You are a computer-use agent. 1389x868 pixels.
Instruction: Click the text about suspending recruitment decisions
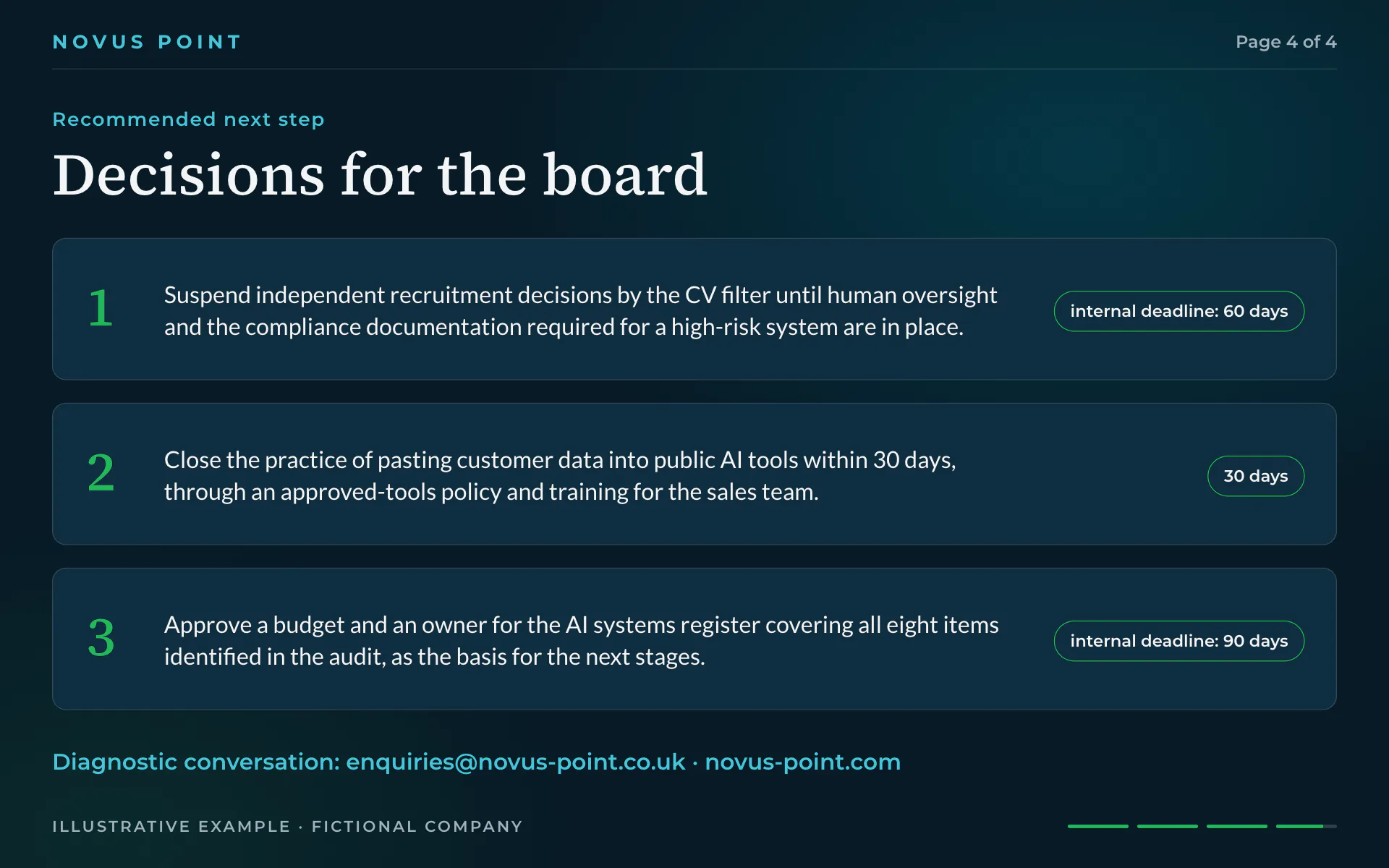(x=580, y=311)
